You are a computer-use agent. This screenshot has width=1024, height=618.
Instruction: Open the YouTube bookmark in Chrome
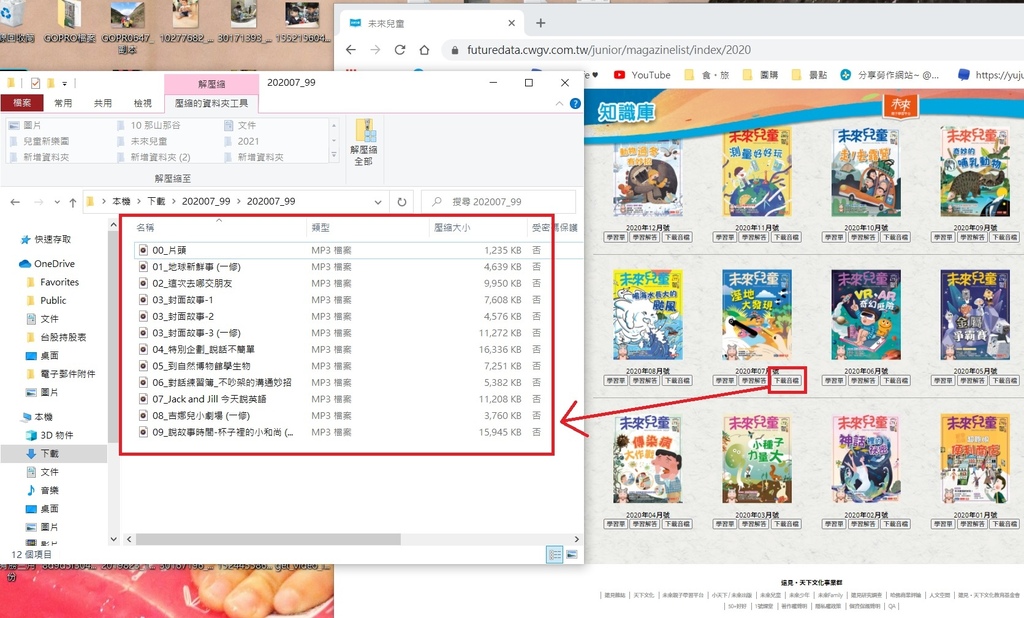tap(643, 75)
